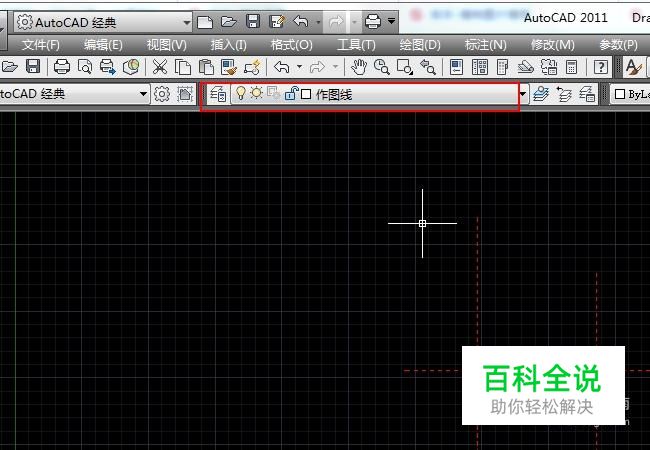Viewport: 650px width, 450px height.
Task: Expand Undo history arrow in Standard toolbar
Action: point(300,67)
